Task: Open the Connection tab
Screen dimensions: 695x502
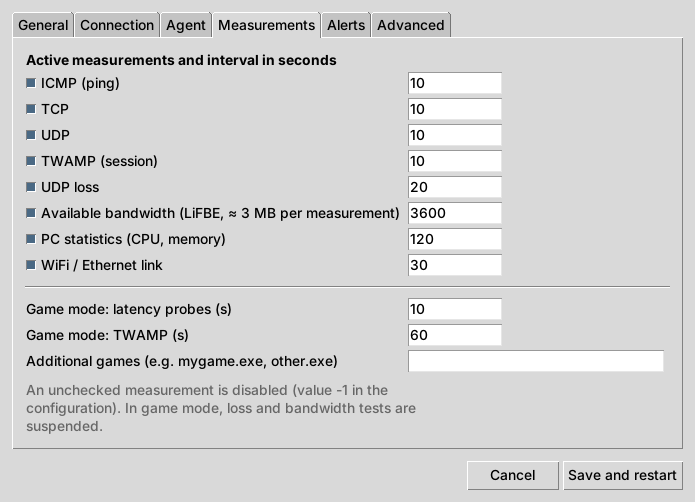Action: click(117, 25)
